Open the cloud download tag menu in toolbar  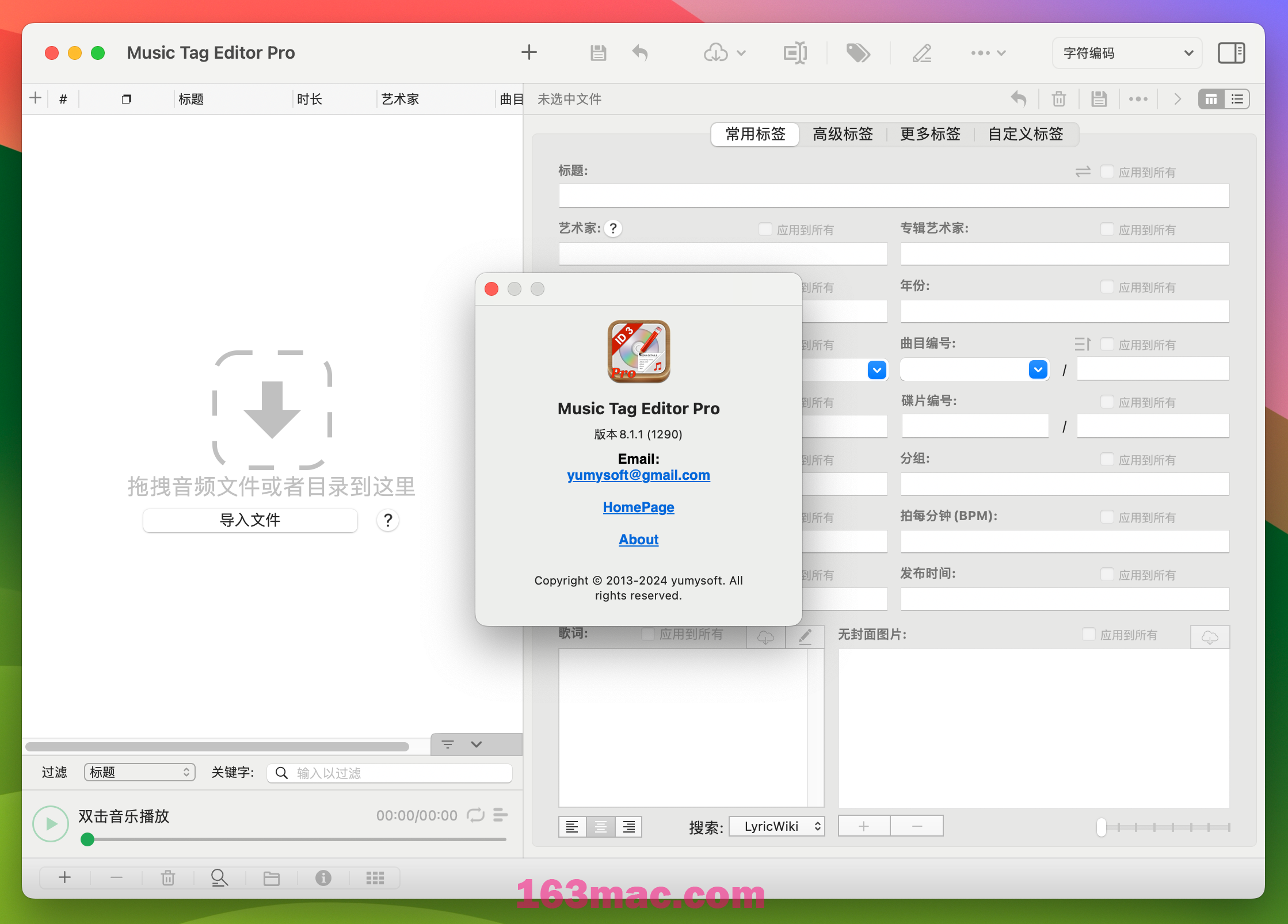725,53
